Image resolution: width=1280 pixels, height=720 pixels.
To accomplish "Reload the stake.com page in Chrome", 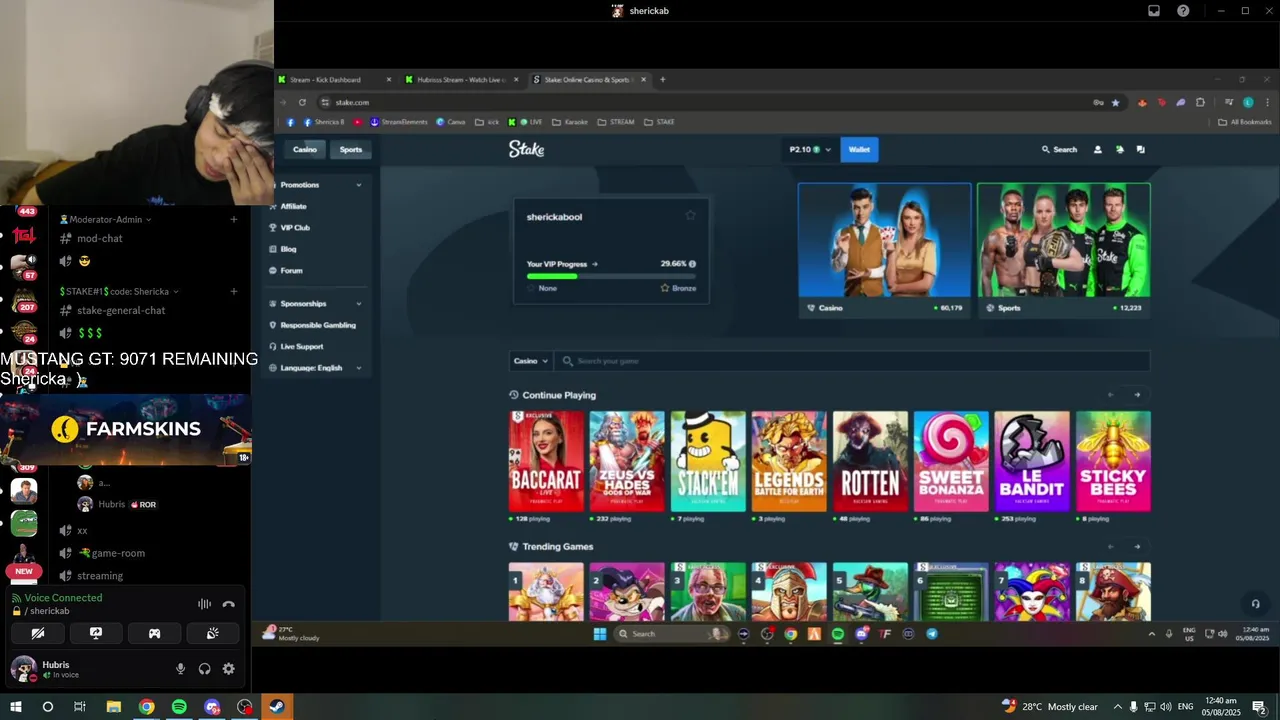I will click(x=302, y=102).
